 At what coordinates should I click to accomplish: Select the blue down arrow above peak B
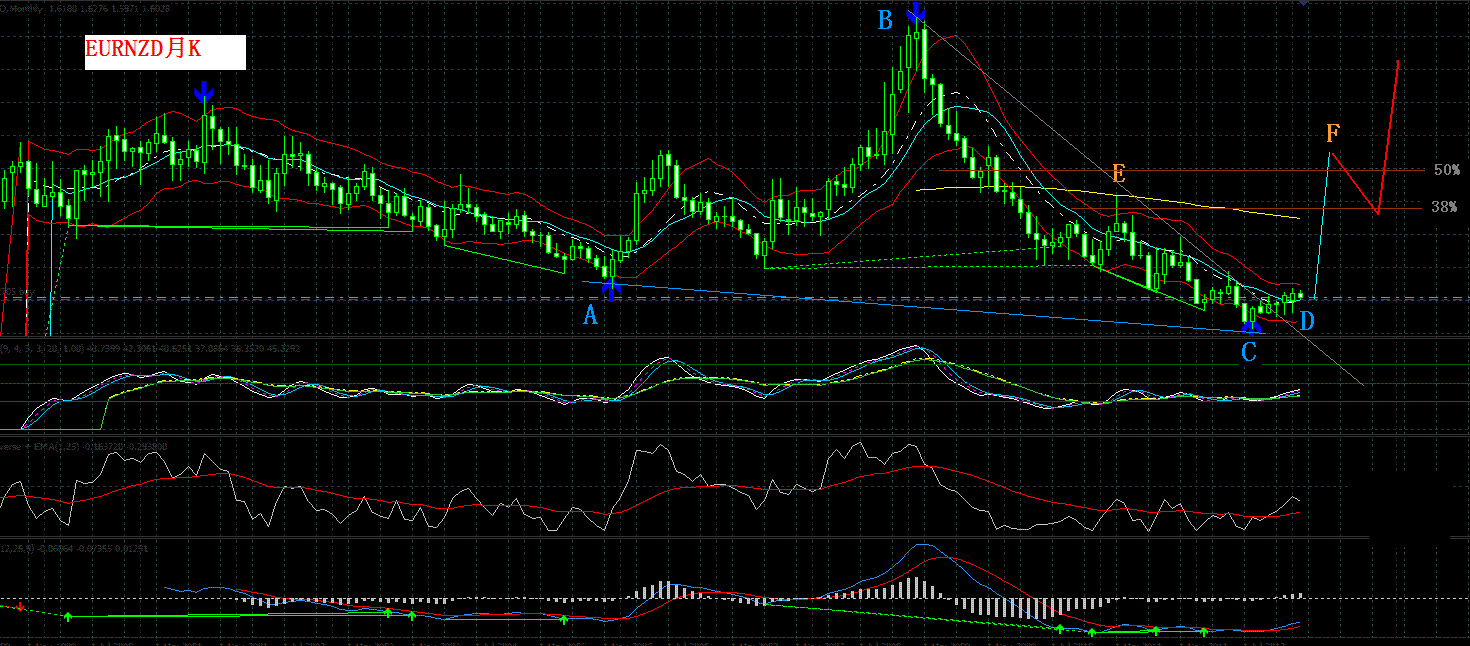pyautogui.click(x=915, y=12)
